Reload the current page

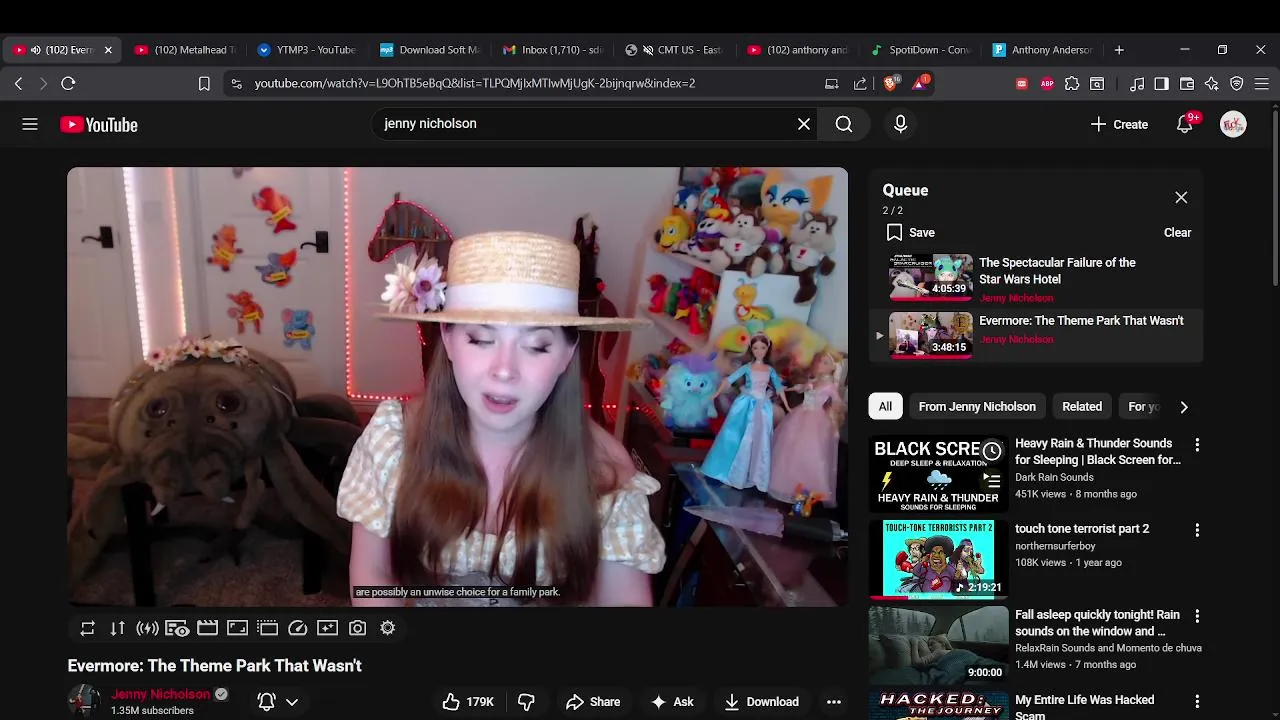tap(68, 84)
